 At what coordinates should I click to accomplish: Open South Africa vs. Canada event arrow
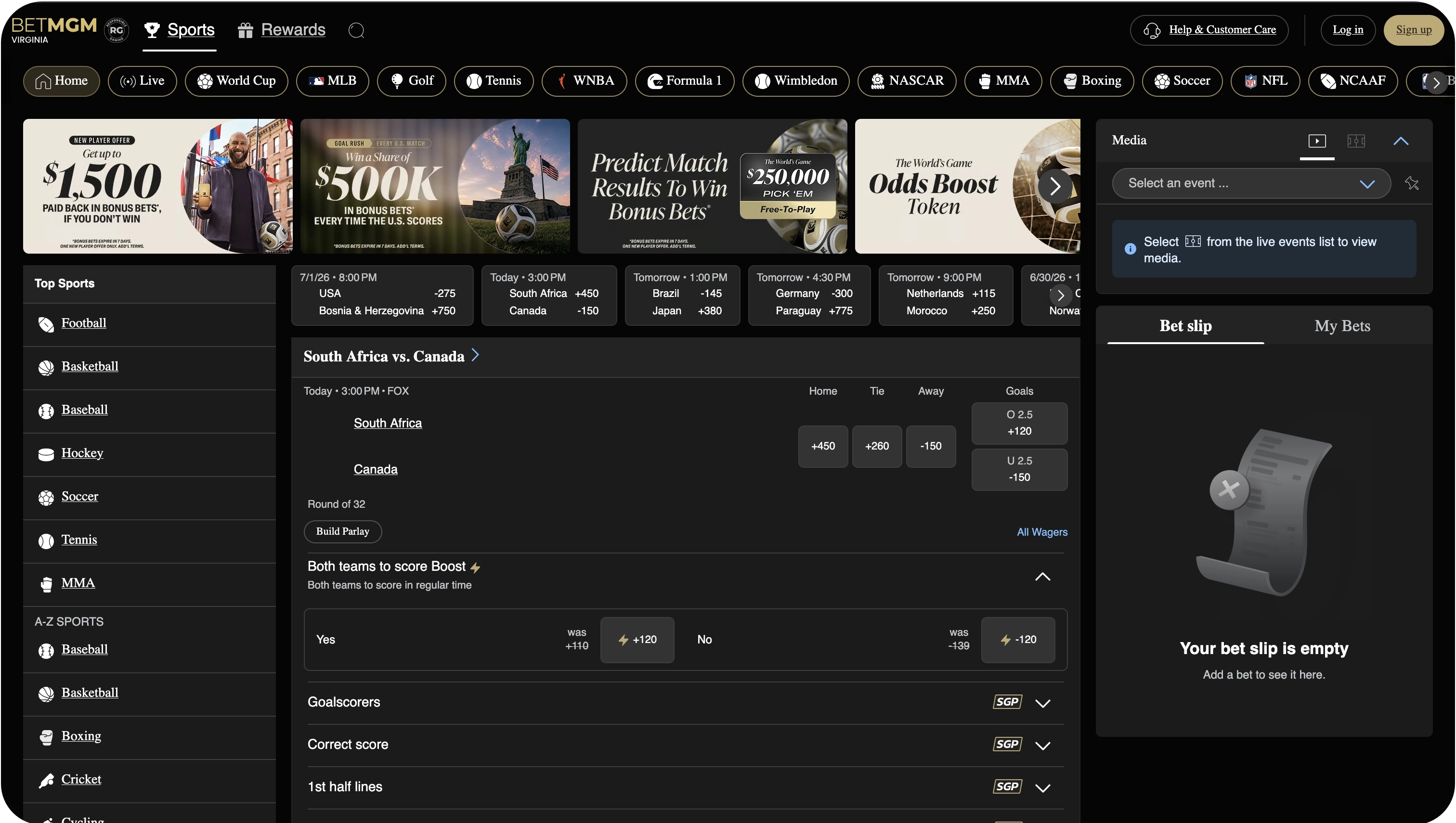[475, 355]
